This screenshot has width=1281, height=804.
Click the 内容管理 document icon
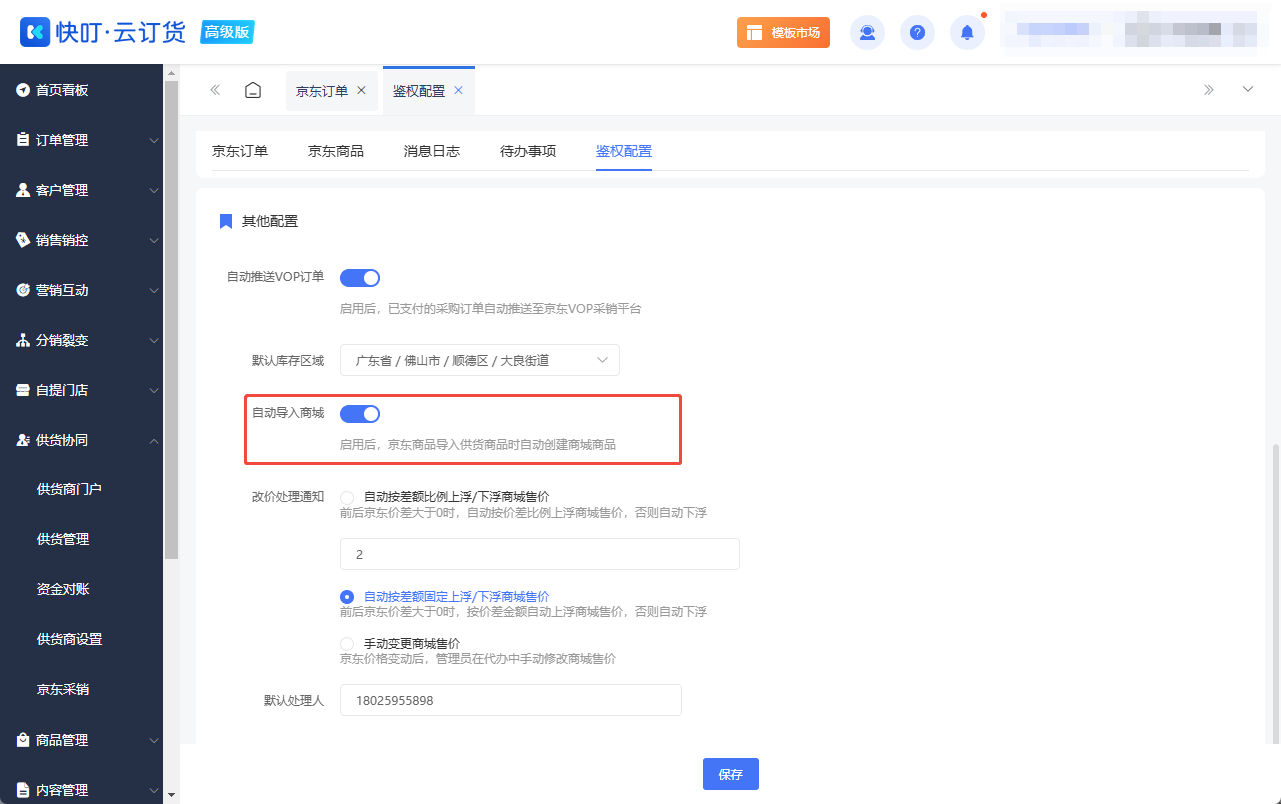click(x=23, y=790)
